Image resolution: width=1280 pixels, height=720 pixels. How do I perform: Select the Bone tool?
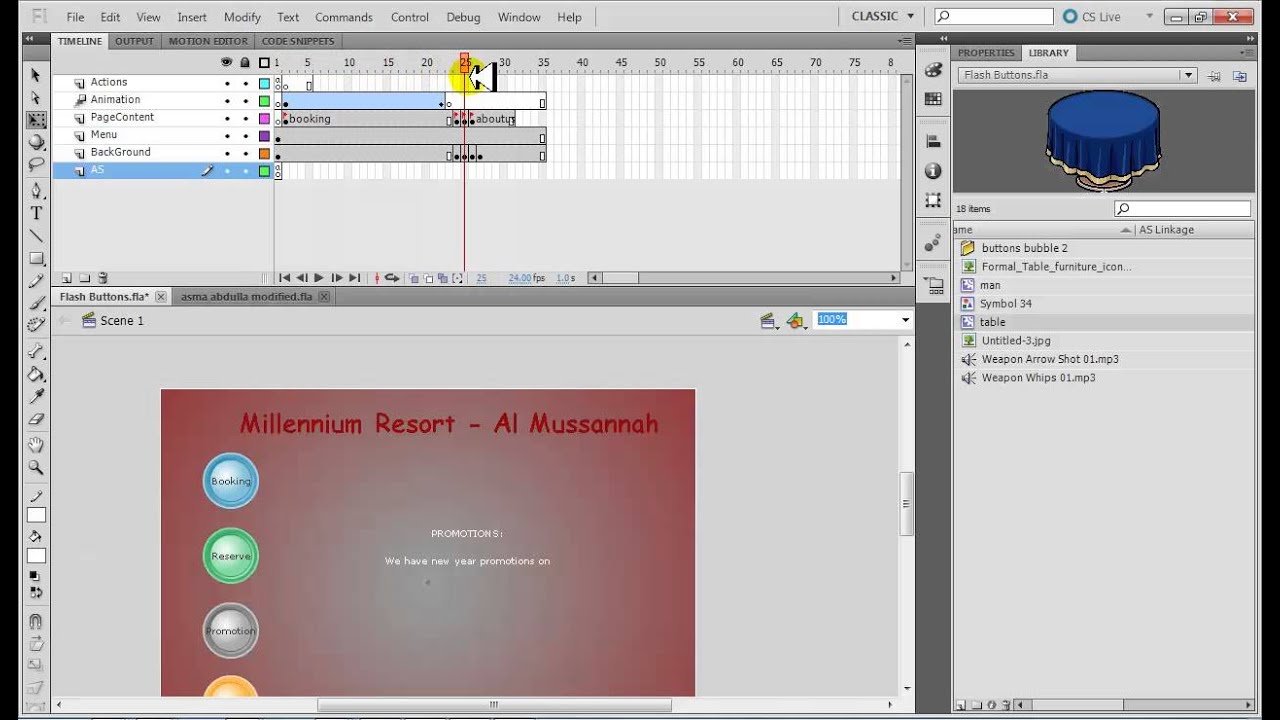point(36,351)
